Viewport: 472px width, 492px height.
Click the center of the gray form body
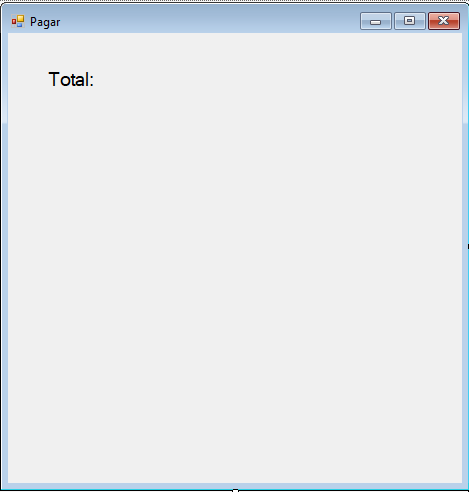[x=235, y=258]
